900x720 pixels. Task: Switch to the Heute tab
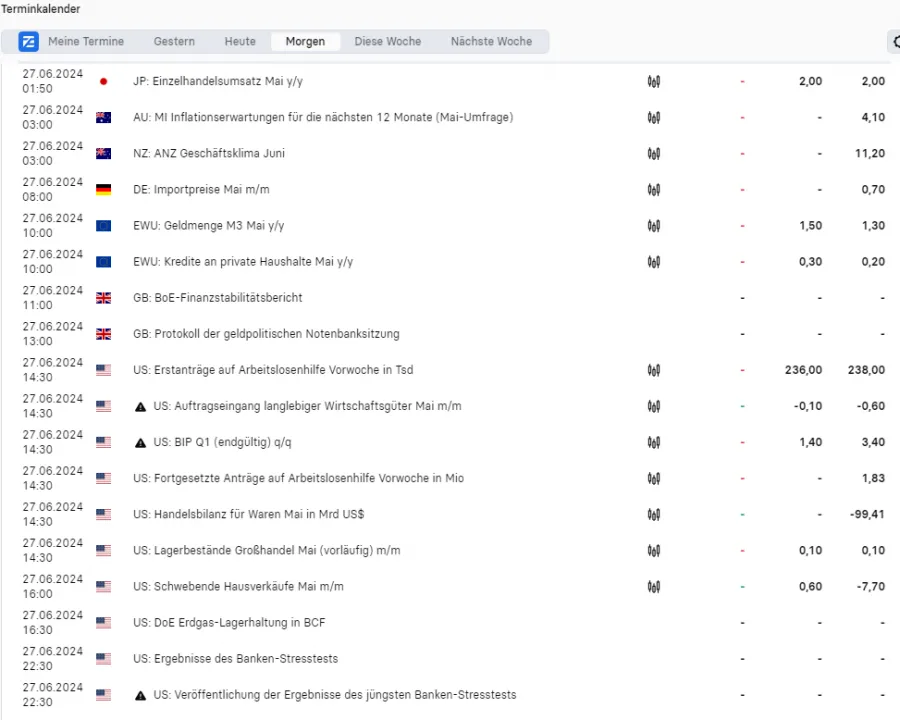click(240, 42)
